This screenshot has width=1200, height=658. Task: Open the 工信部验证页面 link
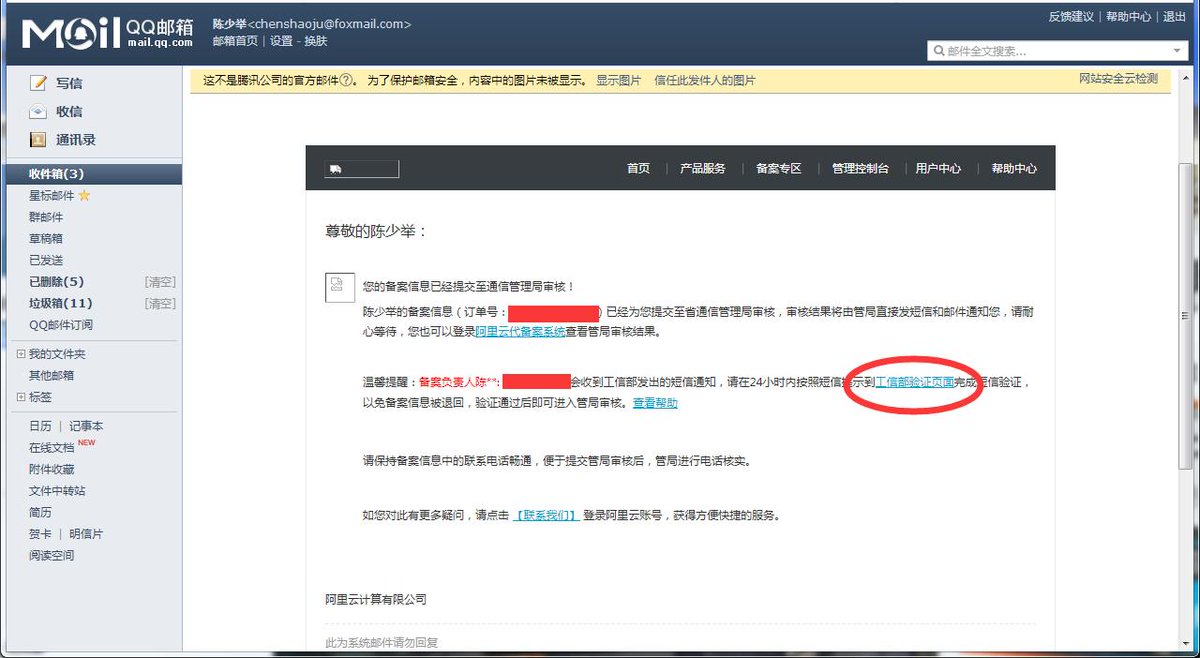click(x=914, y=382)
